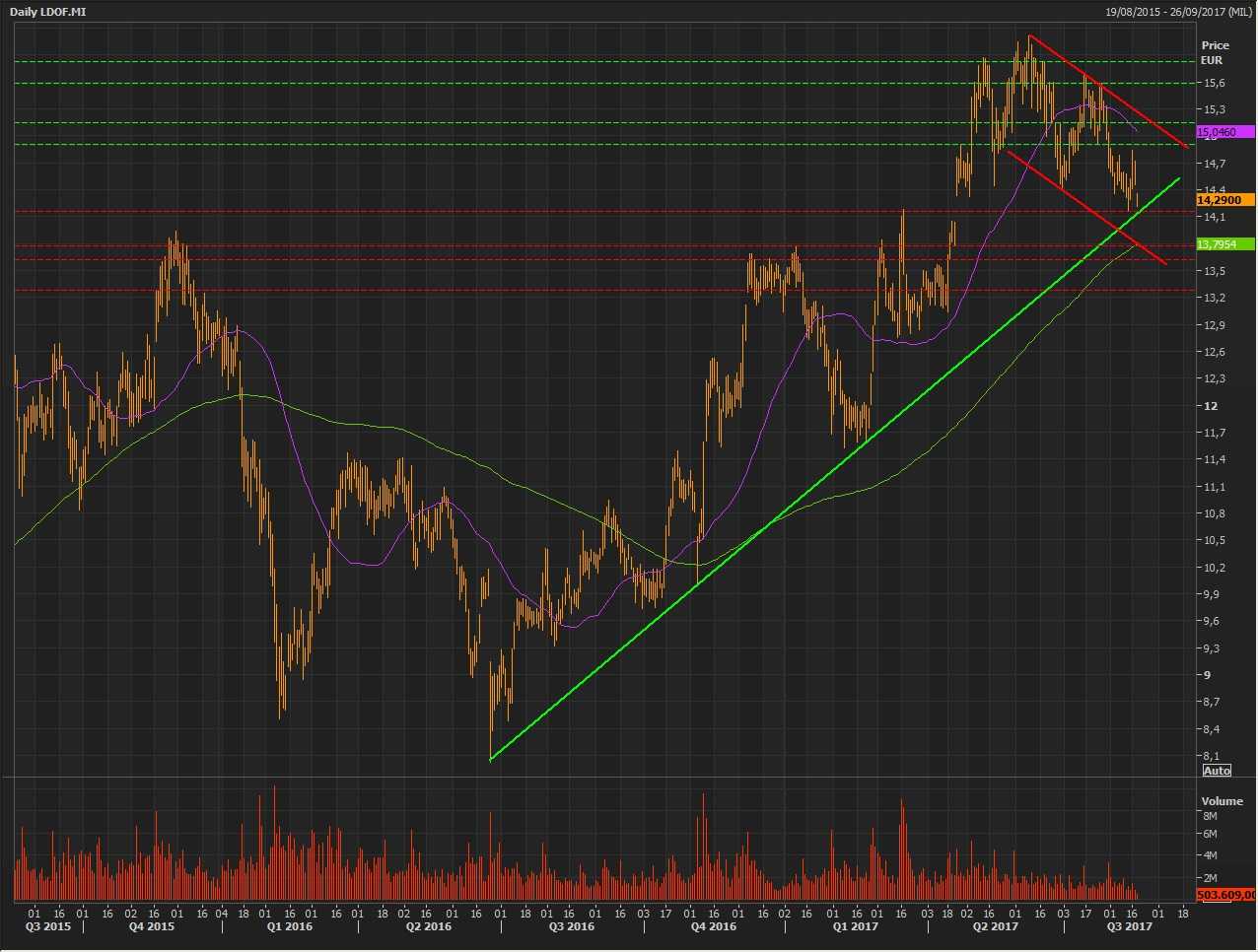Click the 13,5 price axis value
Viewport: 1258px width, 952px height.
[x=1214, y=271]
